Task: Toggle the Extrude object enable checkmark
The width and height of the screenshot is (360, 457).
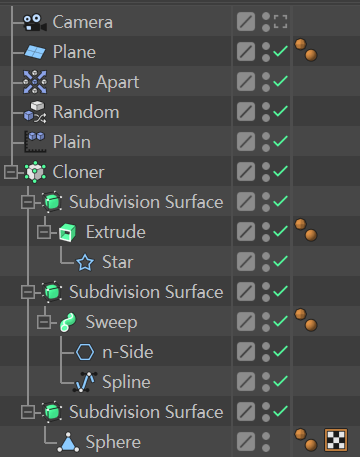Action: [280, 231]
